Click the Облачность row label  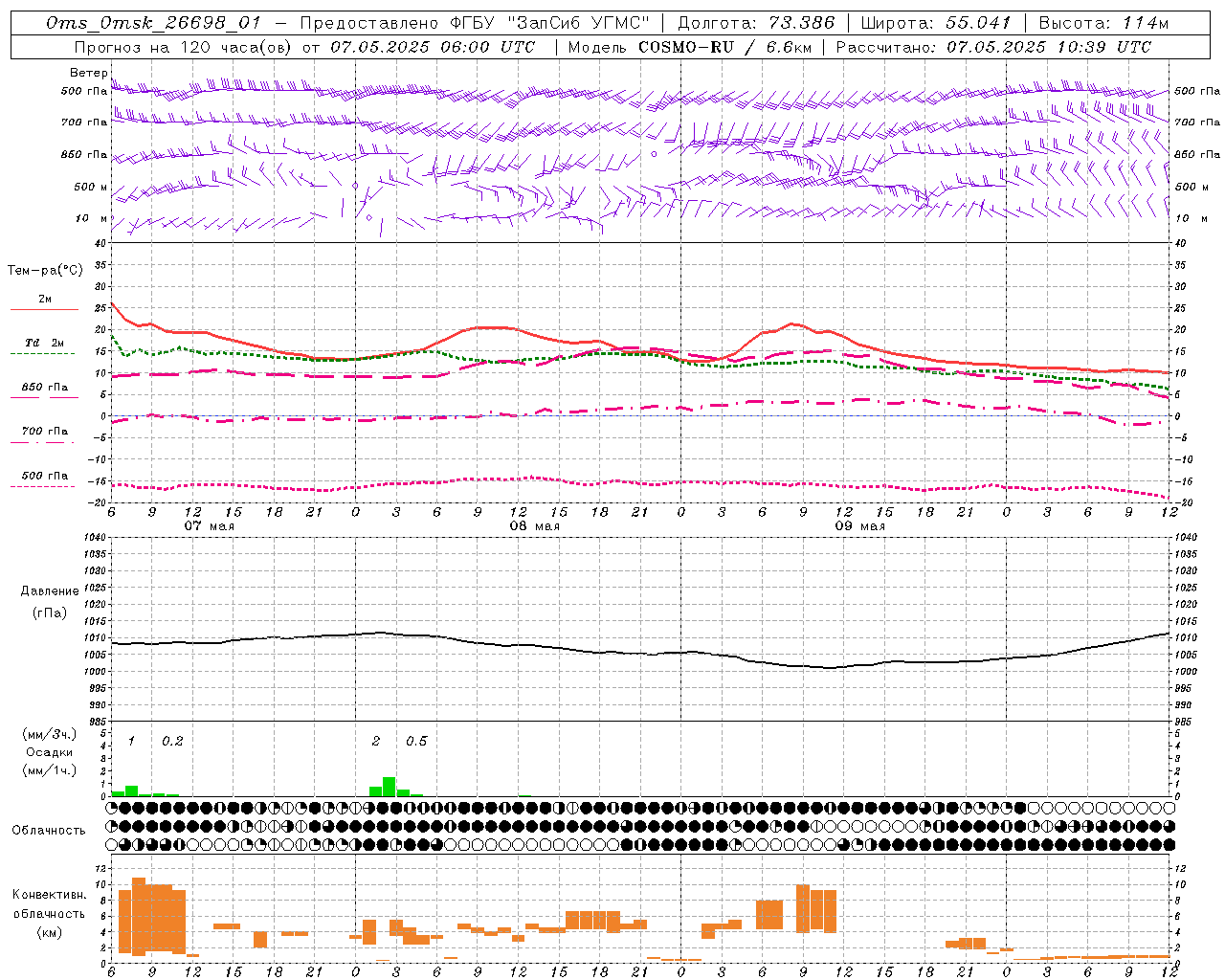49,831
